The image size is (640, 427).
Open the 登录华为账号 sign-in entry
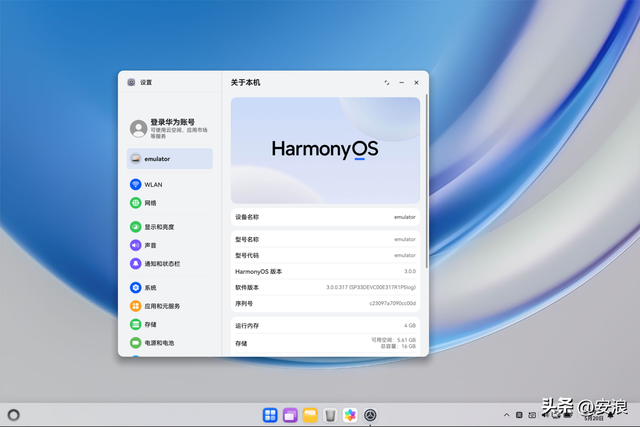click(x=169, y=128)
